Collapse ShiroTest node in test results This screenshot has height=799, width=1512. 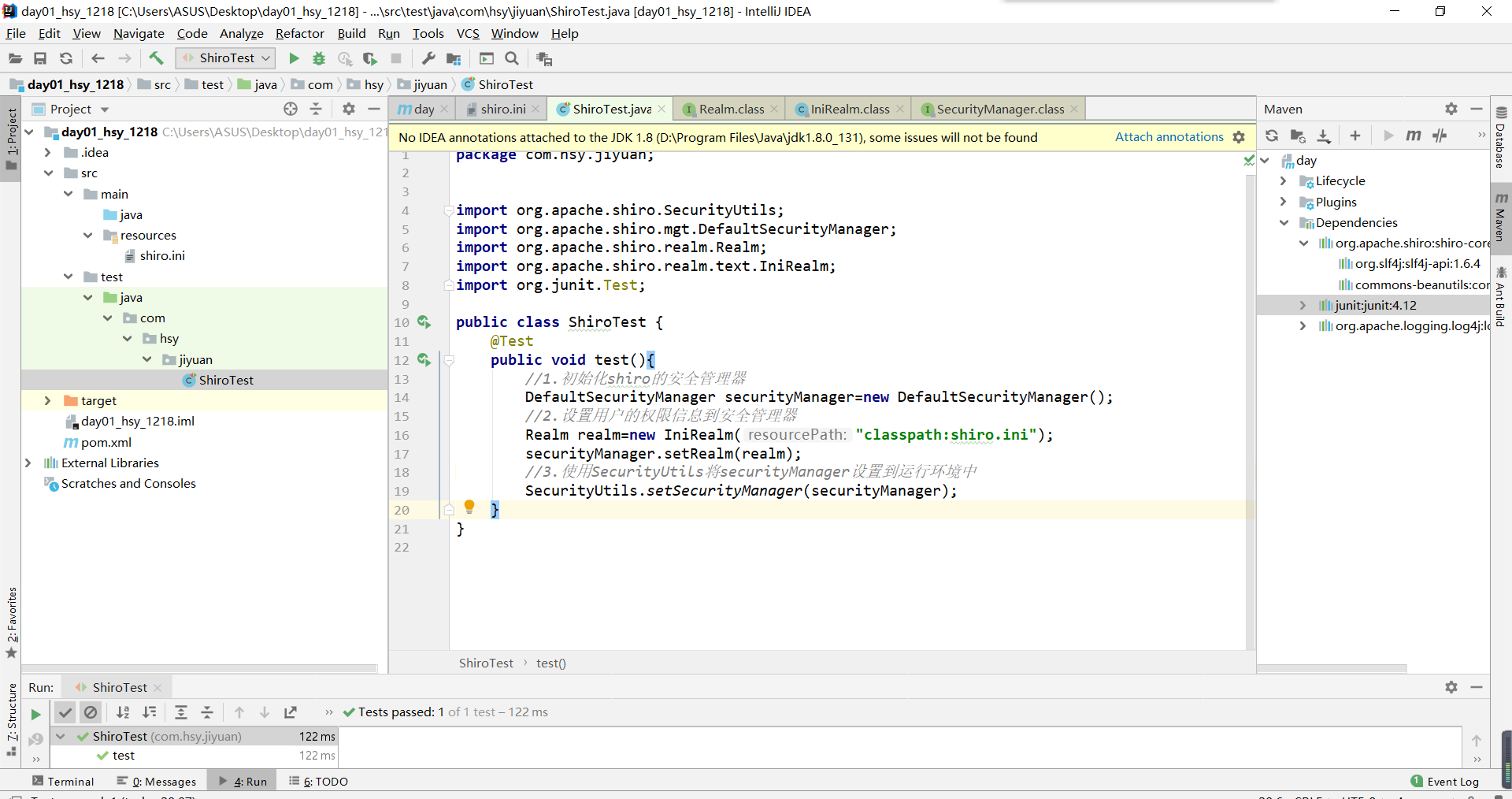click(x=61, y=737)
